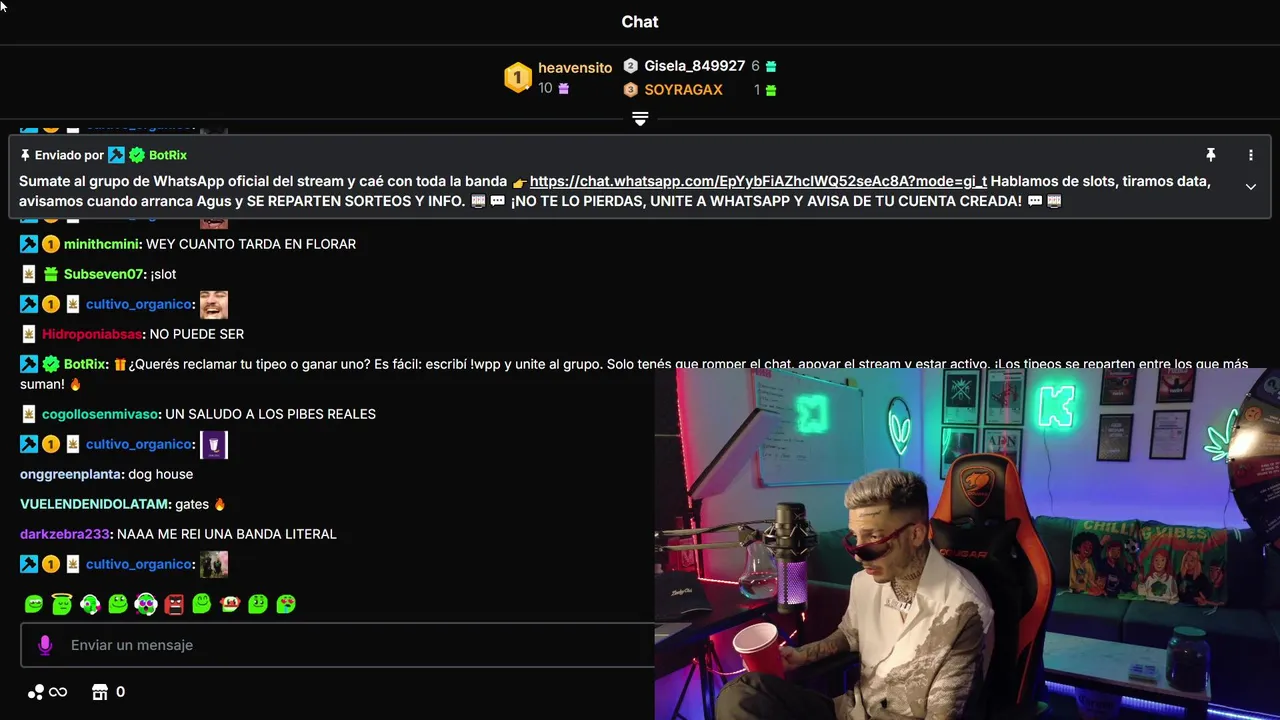1280x720 pixels.
Task: Select the angry red face emote
Action: coord(174,604)
